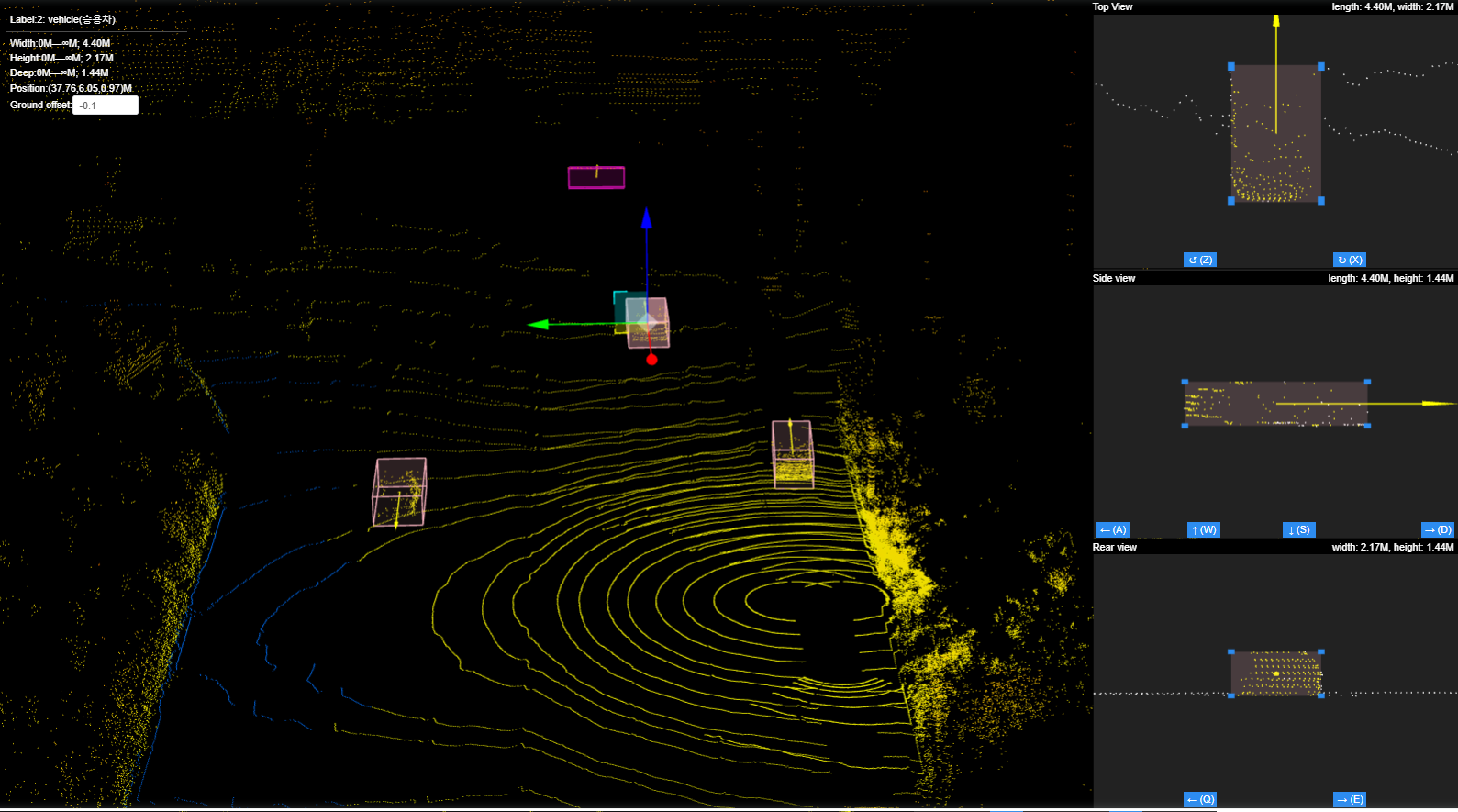Screen dimensions: 1458x812
Task: Grab top-left corner handle in Side view
Action: pos(1185,381)
